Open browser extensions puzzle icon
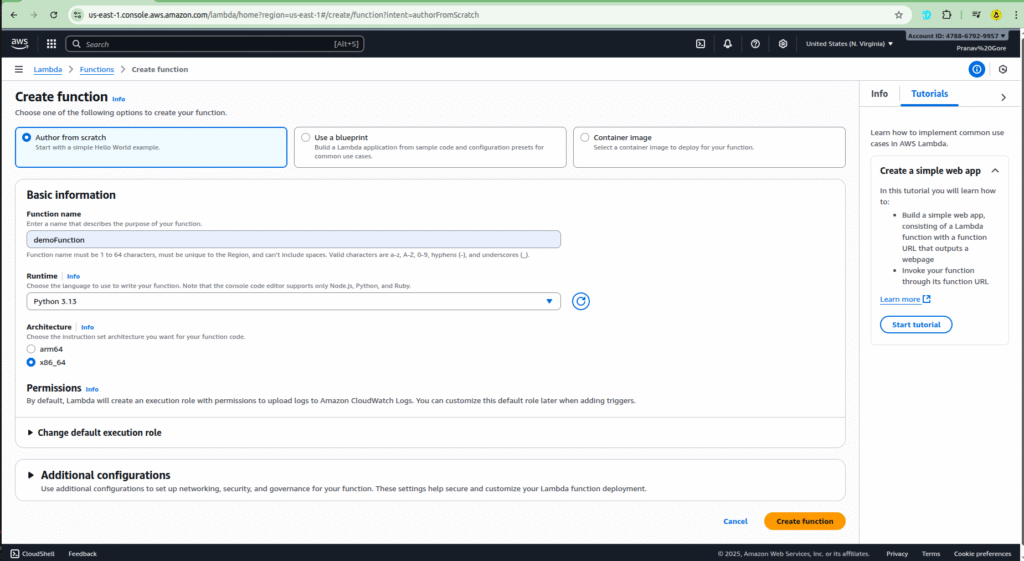This screenshot has height=561, width=1024. pos(946,14)
